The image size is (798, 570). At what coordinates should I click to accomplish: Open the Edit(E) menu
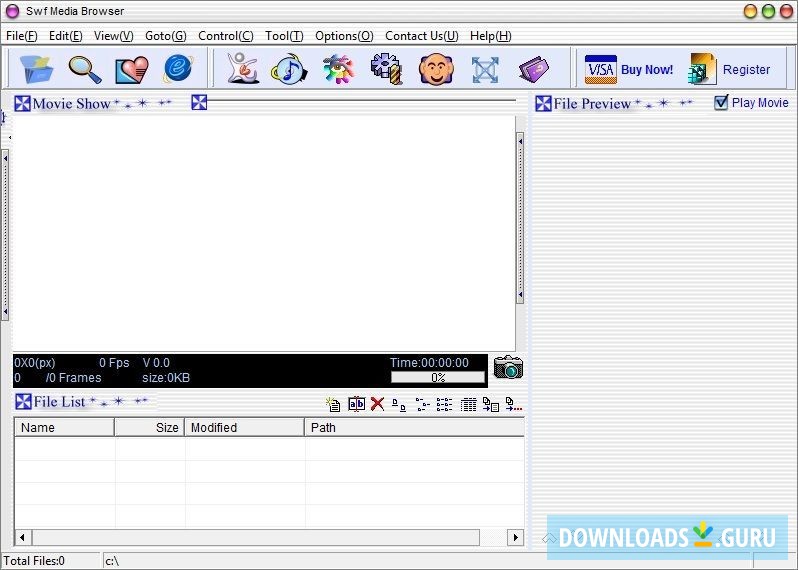[x=66, y=36]
